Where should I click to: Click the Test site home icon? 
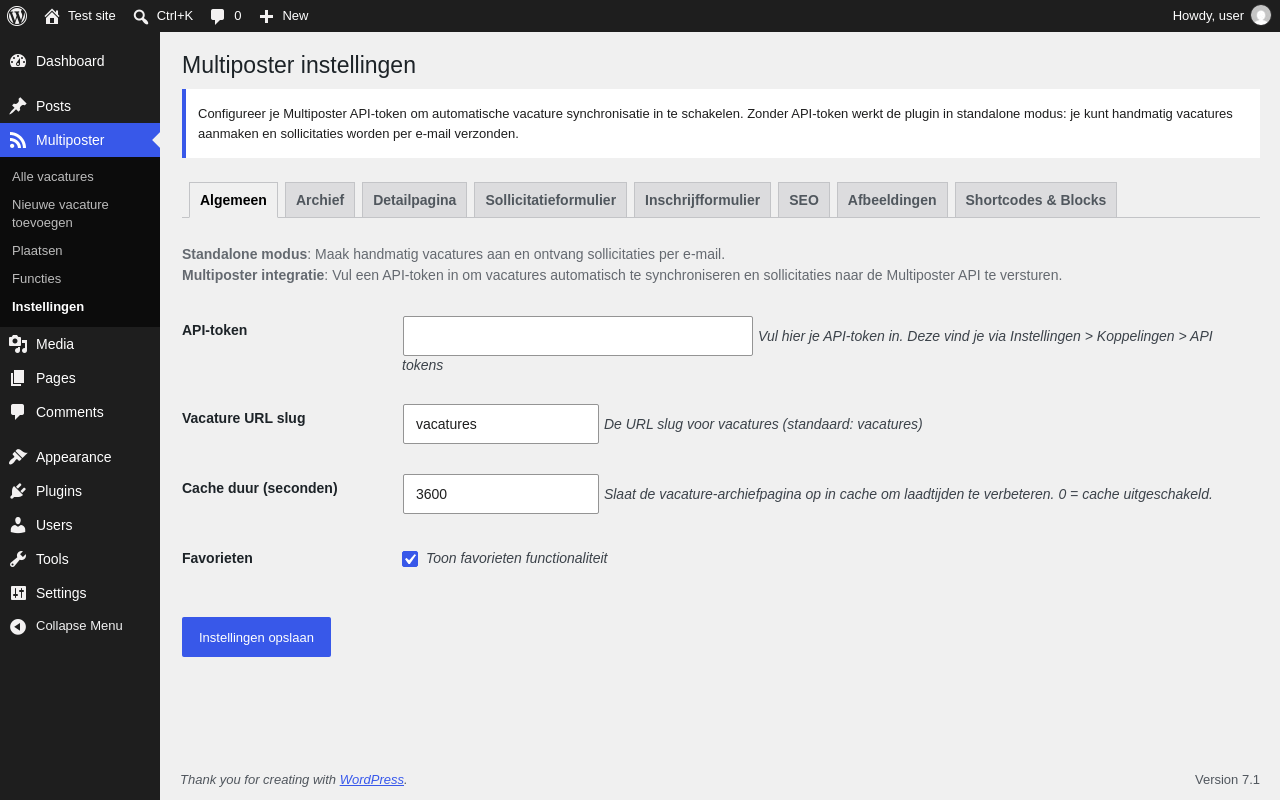point(52,16)
